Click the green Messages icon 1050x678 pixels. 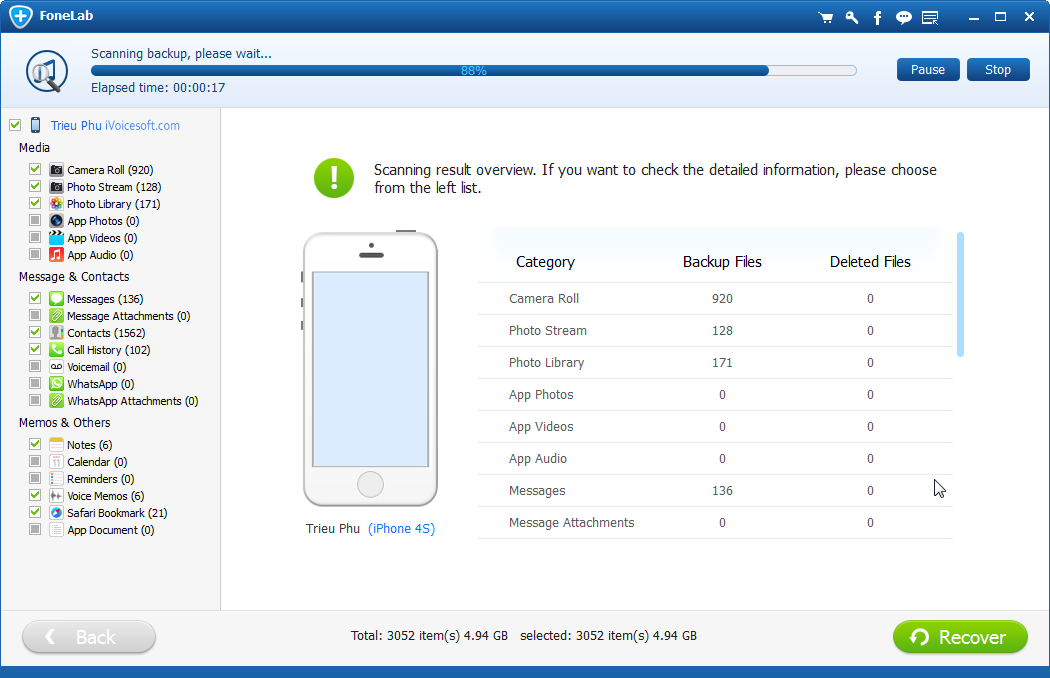click(x=57, y=299)
